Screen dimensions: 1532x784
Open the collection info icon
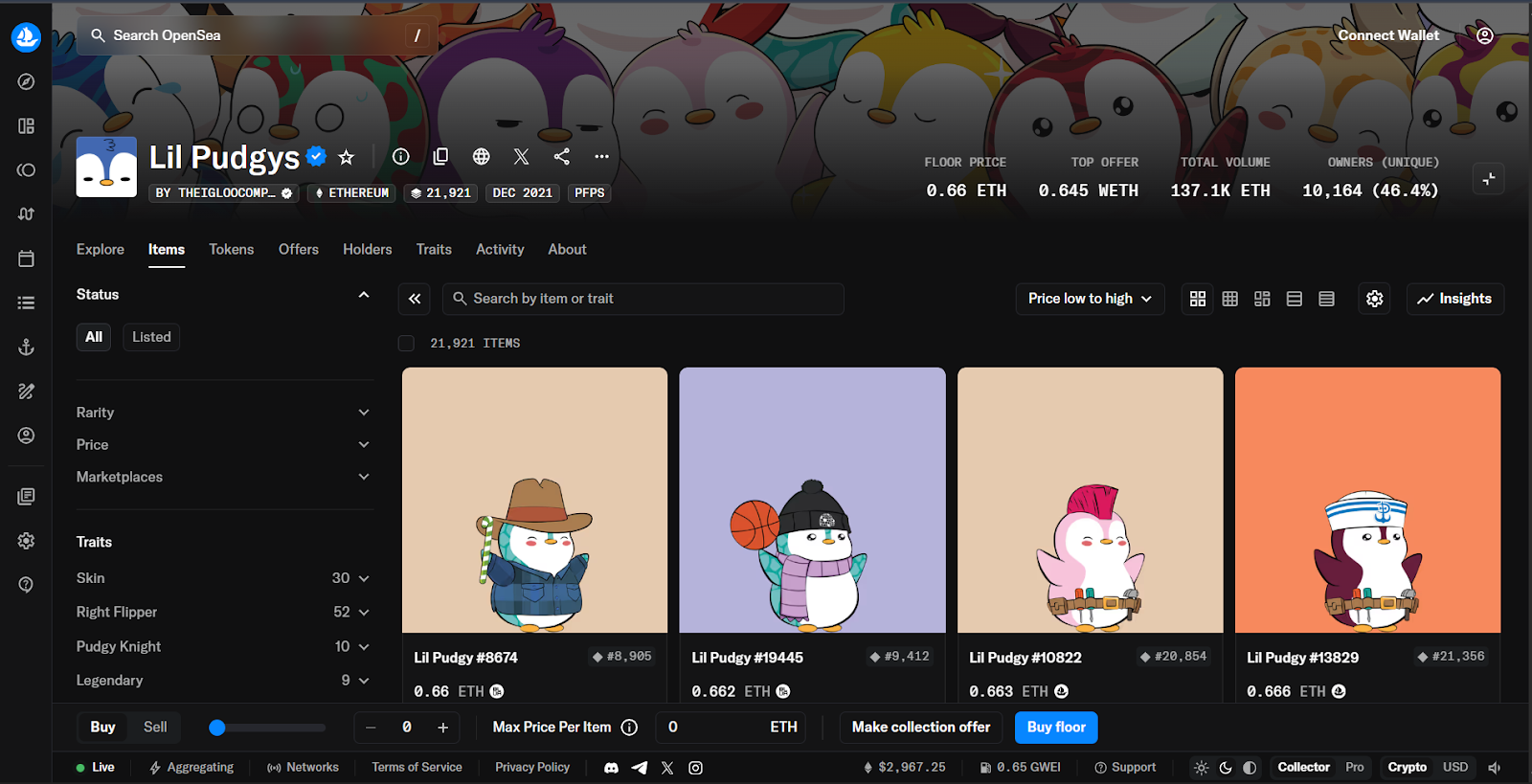click(x=401, y=157)
